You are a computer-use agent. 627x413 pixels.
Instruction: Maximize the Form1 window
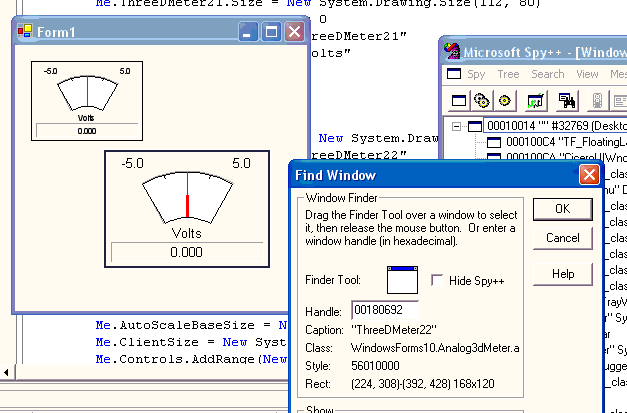click(271, 32)
